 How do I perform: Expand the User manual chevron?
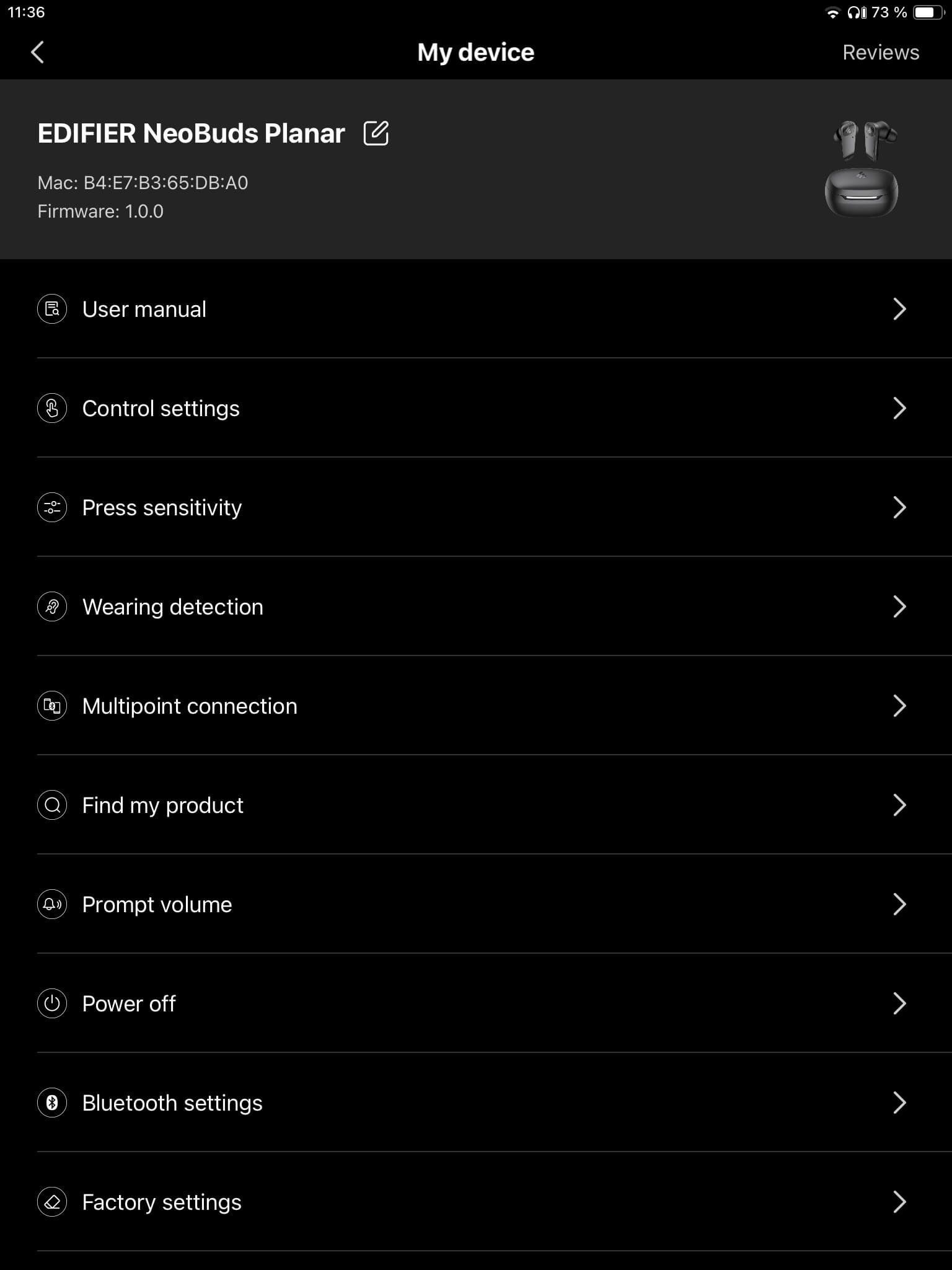(899, 309)
